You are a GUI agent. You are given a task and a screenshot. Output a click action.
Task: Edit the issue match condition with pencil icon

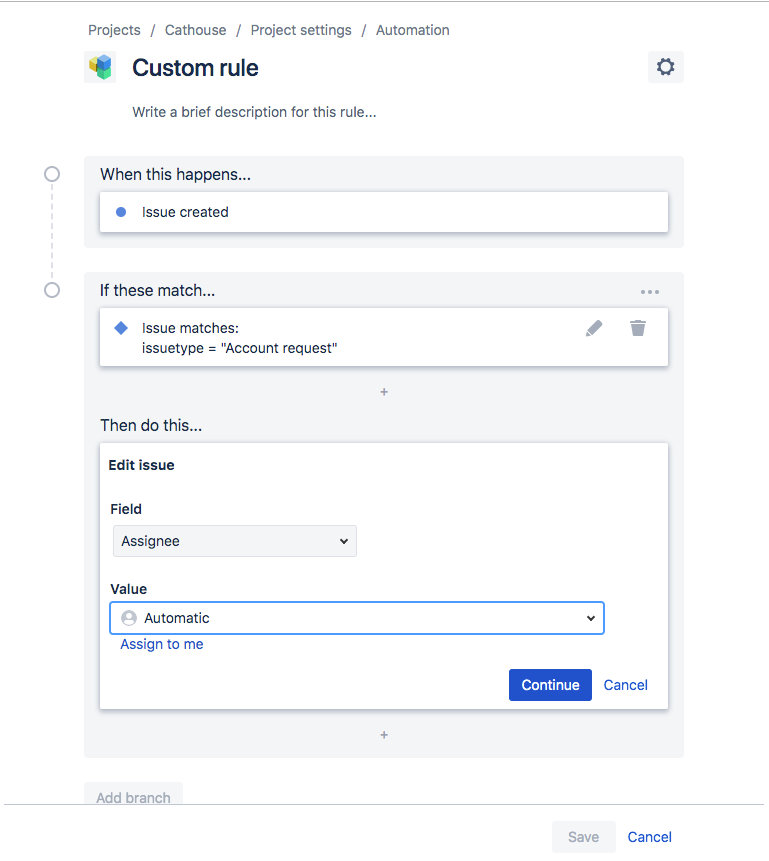(x=594, y=328)
